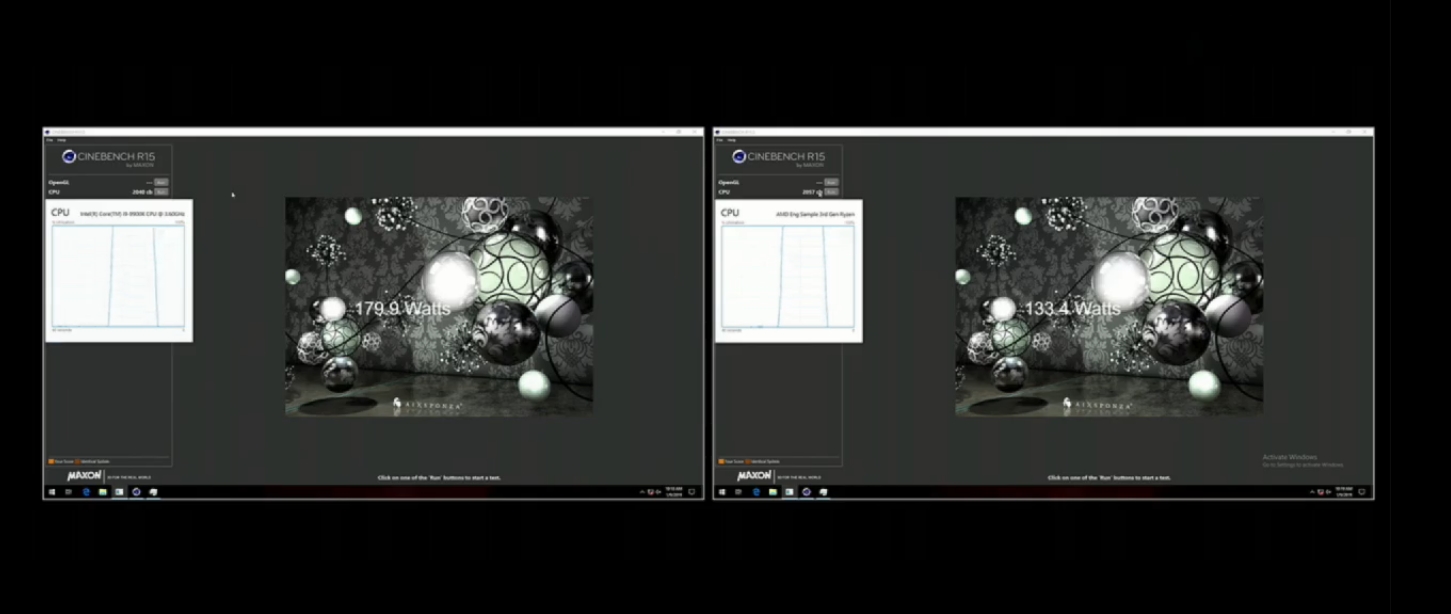1451x614 pixels.
Task: Show hidden tray icons on left taskbar
Action: pyautogui.click(x=642, y=492)
